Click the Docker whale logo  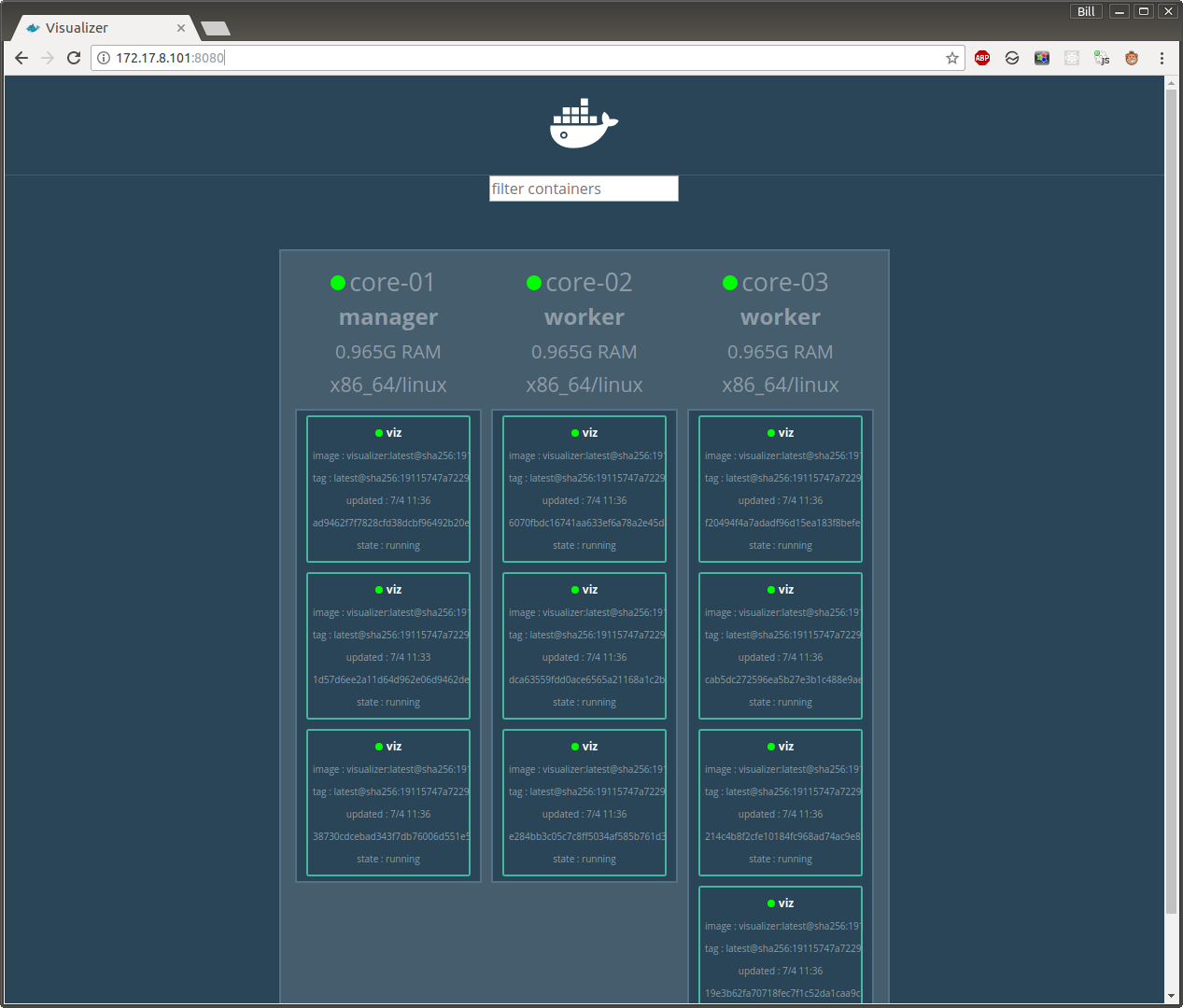click(584, 122)
